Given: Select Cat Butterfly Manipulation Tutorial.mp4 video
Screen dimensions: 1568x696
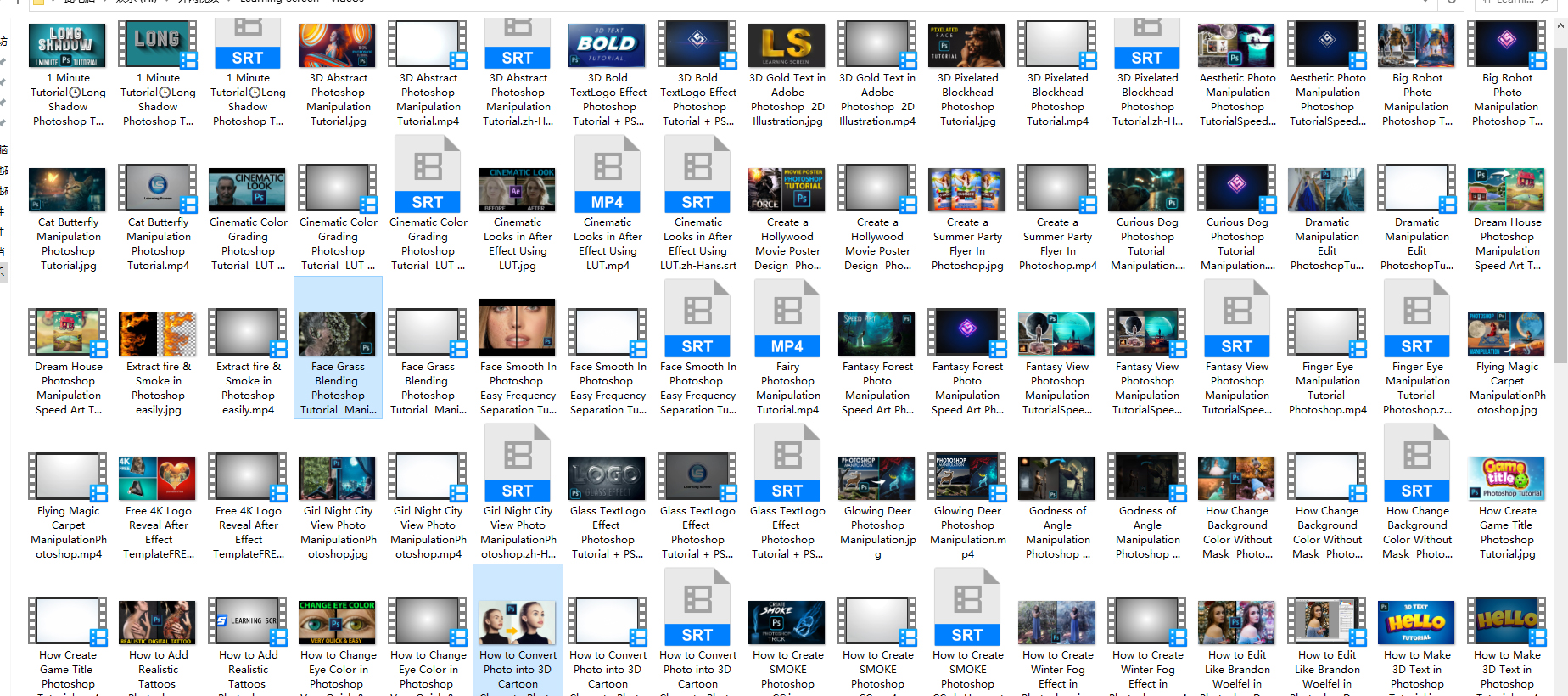Looking at the screenshot, I should coord(158,189).
